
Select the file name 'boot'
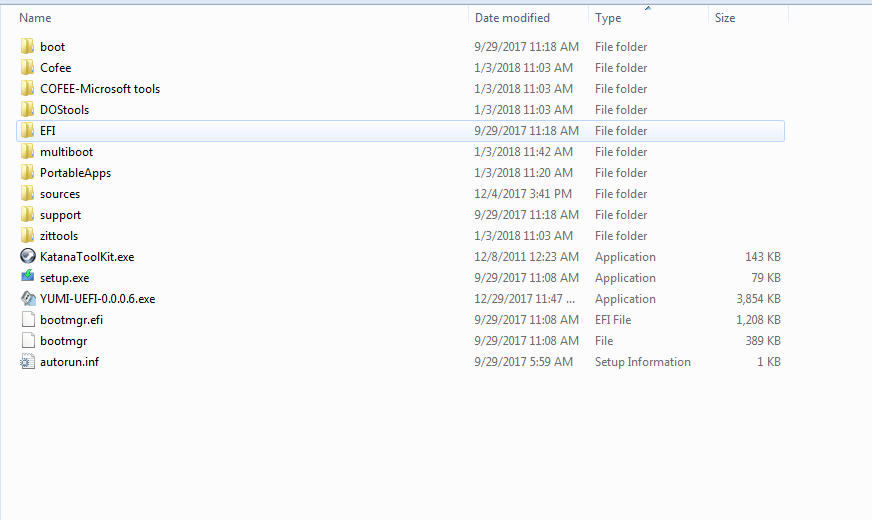tap(52, 47)
